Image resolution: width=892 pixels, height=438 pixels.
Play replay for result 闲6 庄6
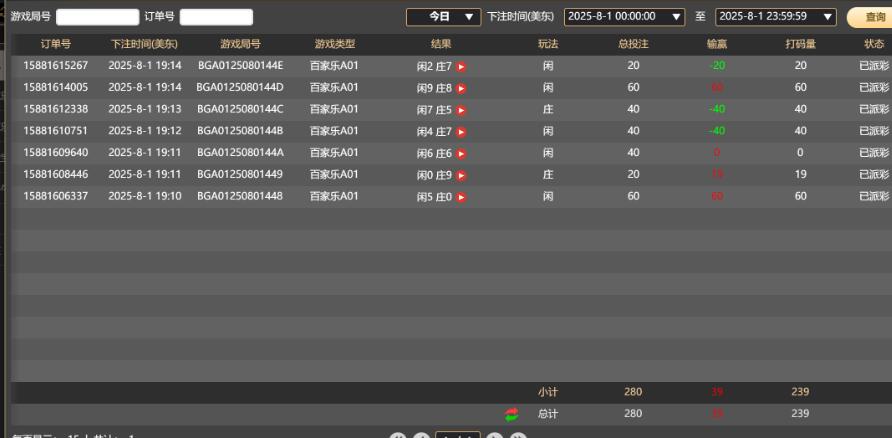pyautogui.click(x=461, y=153)
